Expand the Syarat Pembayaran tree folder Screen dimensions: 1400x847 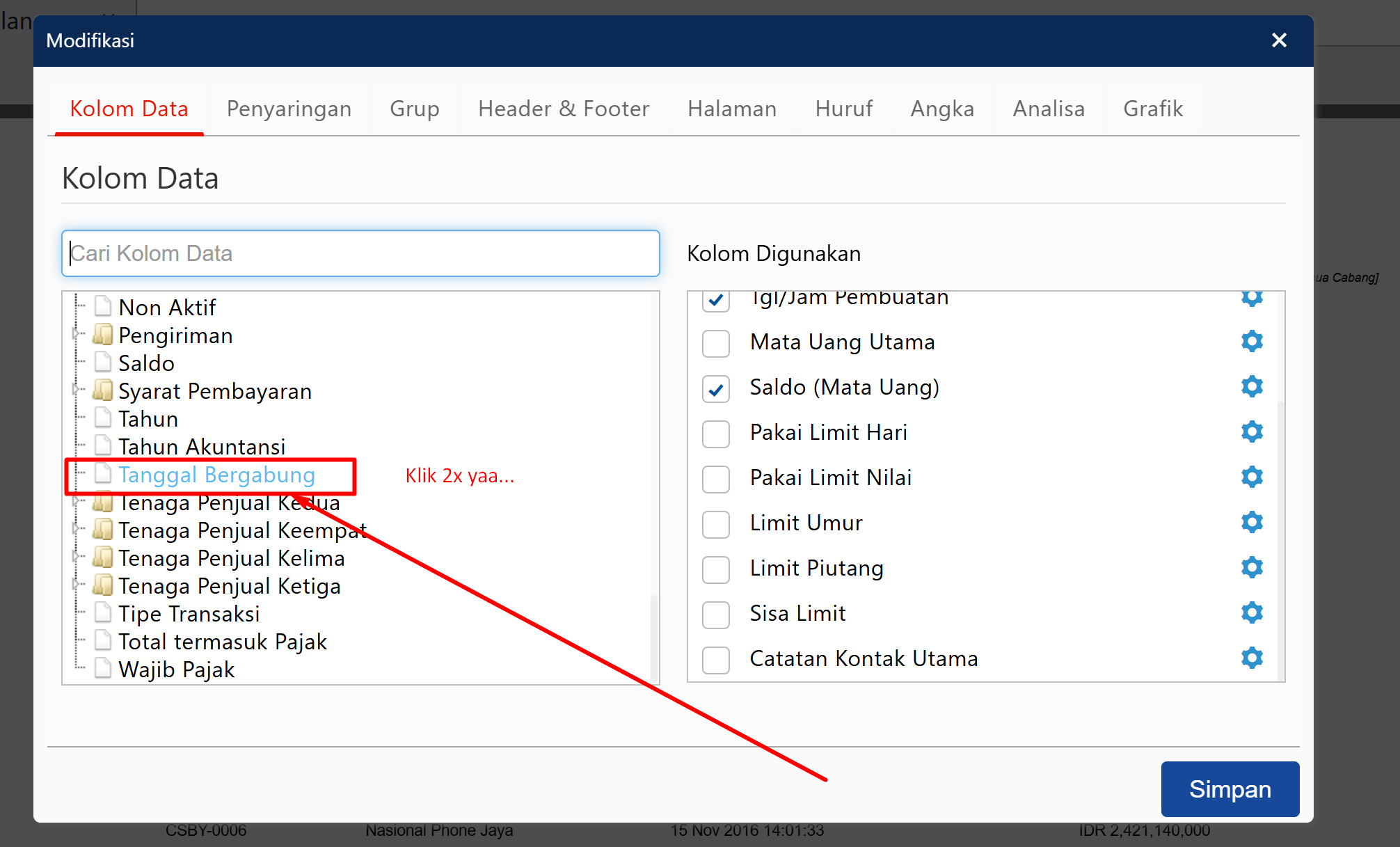76,390
